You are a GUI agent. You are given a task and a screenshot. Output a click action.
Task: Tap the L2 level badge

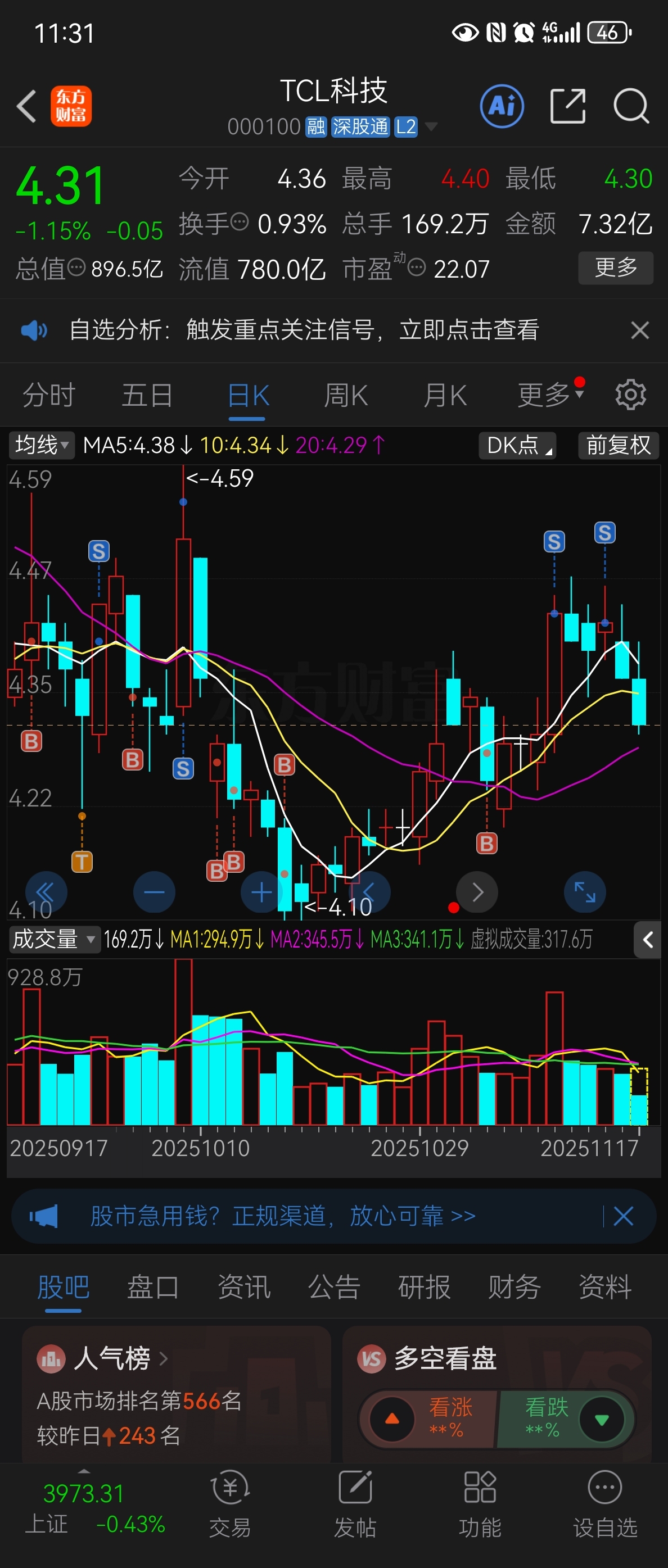coord(405,126)
